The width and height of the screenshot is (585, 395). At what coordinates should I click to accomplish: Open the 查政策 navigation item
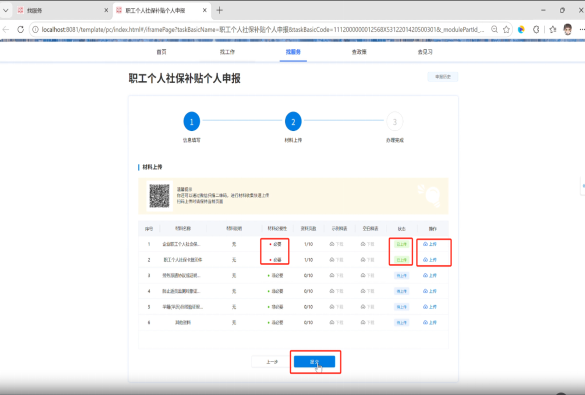[x=359, y=52]
